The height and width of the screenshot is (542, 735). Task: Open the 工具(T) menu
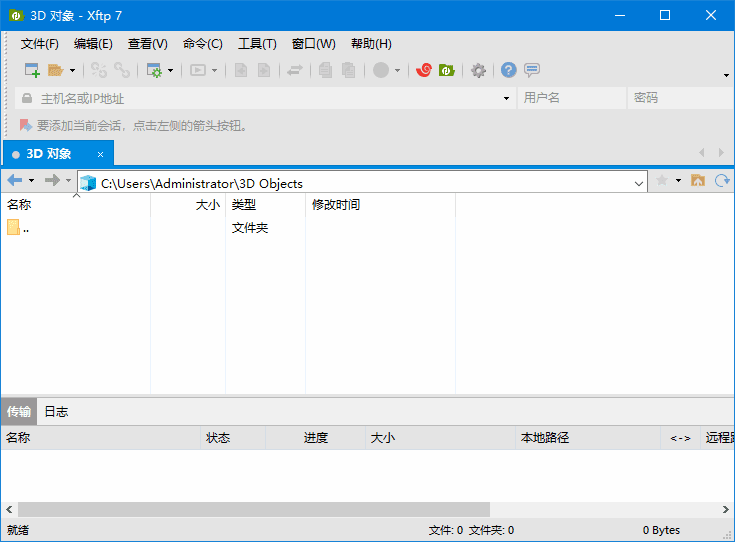point(257,44)
